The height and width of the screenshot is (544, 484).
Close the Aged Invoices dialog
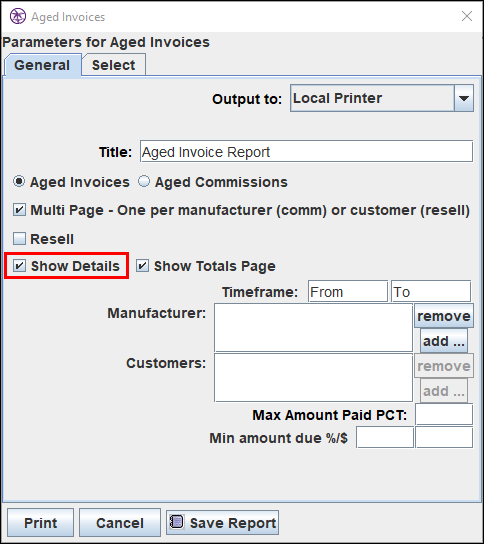click(x=467, y=16)
